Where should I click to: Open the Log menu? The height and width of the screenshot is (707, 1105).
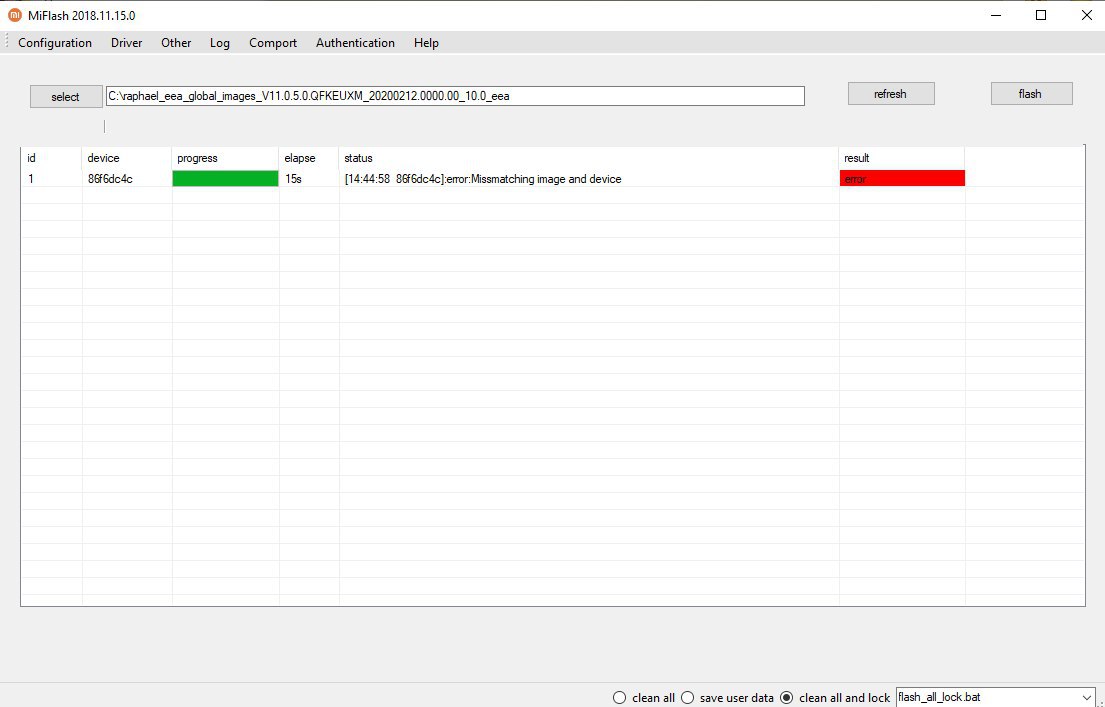[x=220, y=43]
